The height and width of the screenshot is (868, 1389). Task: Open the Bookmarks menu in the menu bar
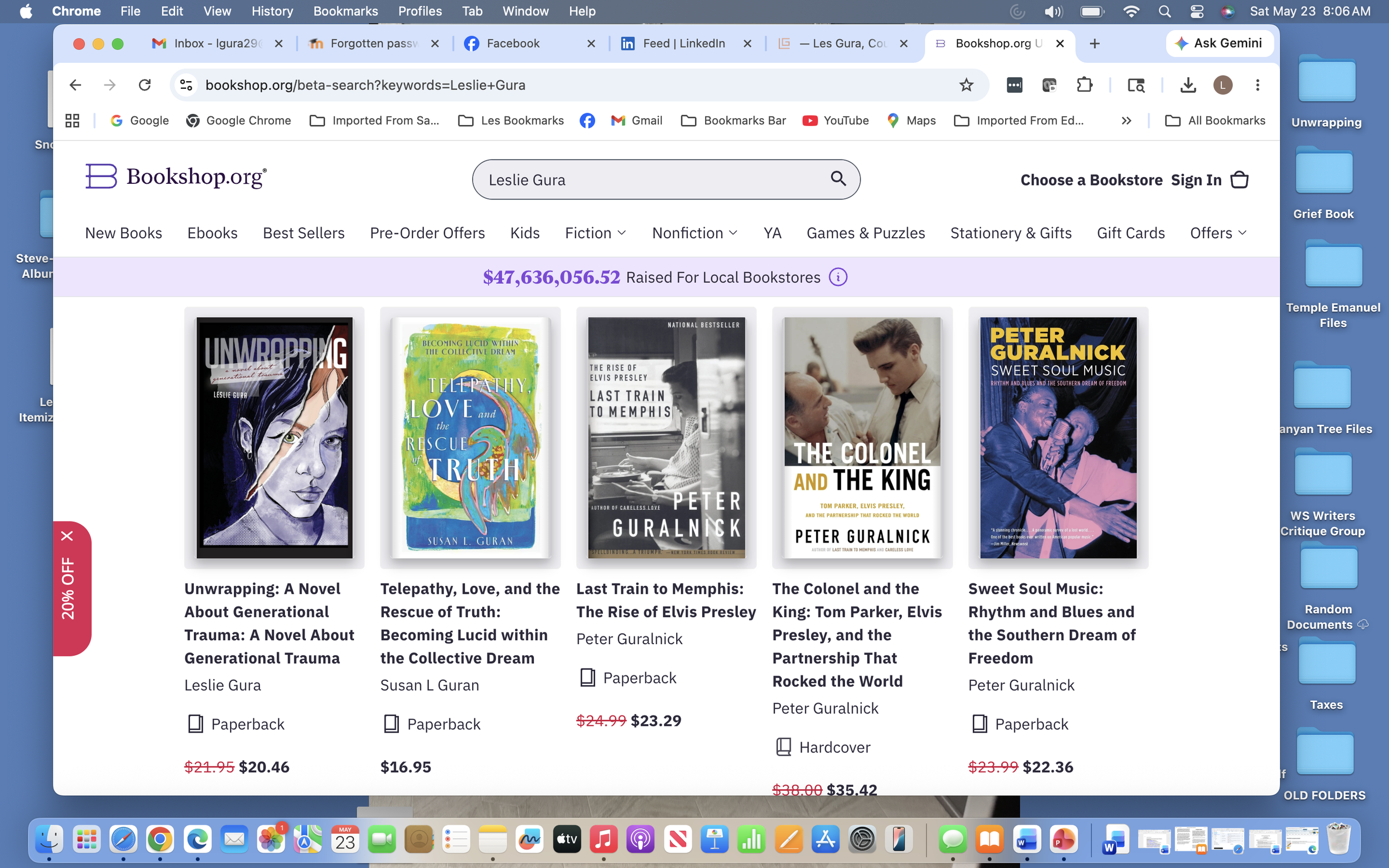tap(346, 12)
